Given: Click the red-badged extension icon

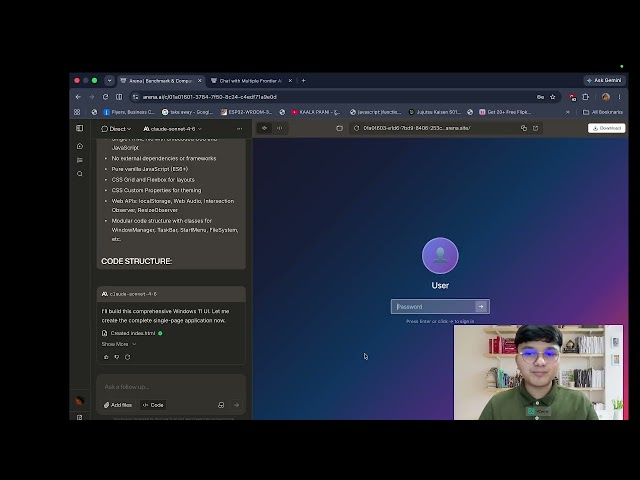Looking at the screenshot, I should click(572, 97).
